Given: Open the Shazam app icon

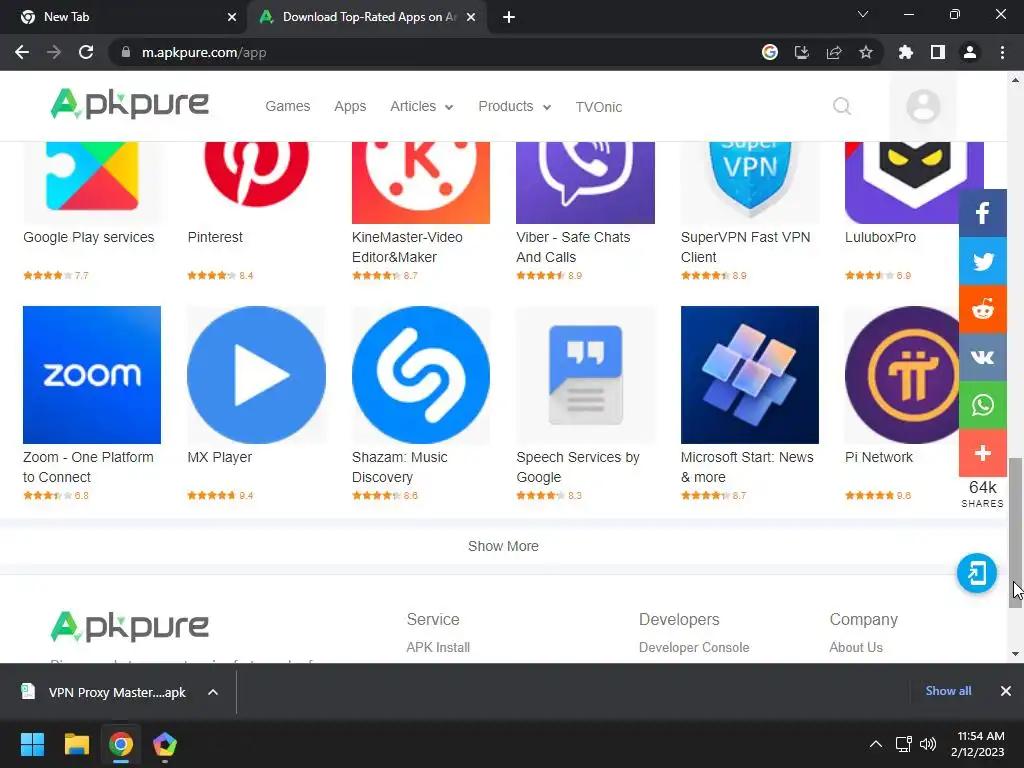Looking at the screenshot, I should [x=421, y=375].
